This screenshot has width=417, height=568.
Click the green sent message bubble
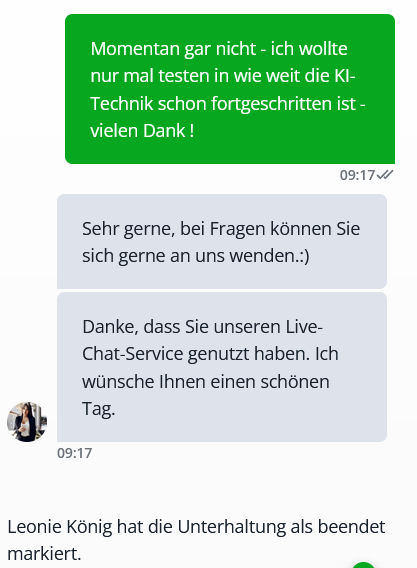(230, 89)
